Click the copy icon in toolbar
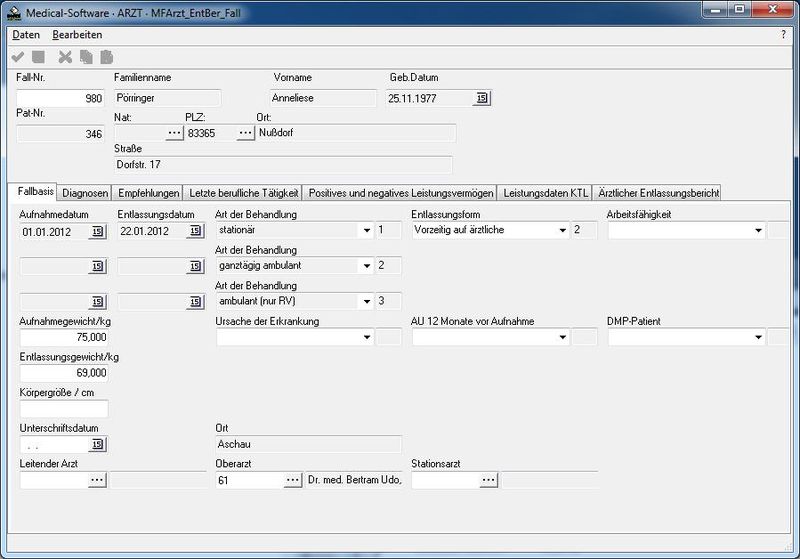The width and height of the screenshot is (800, 559). (x=85, y=58)
